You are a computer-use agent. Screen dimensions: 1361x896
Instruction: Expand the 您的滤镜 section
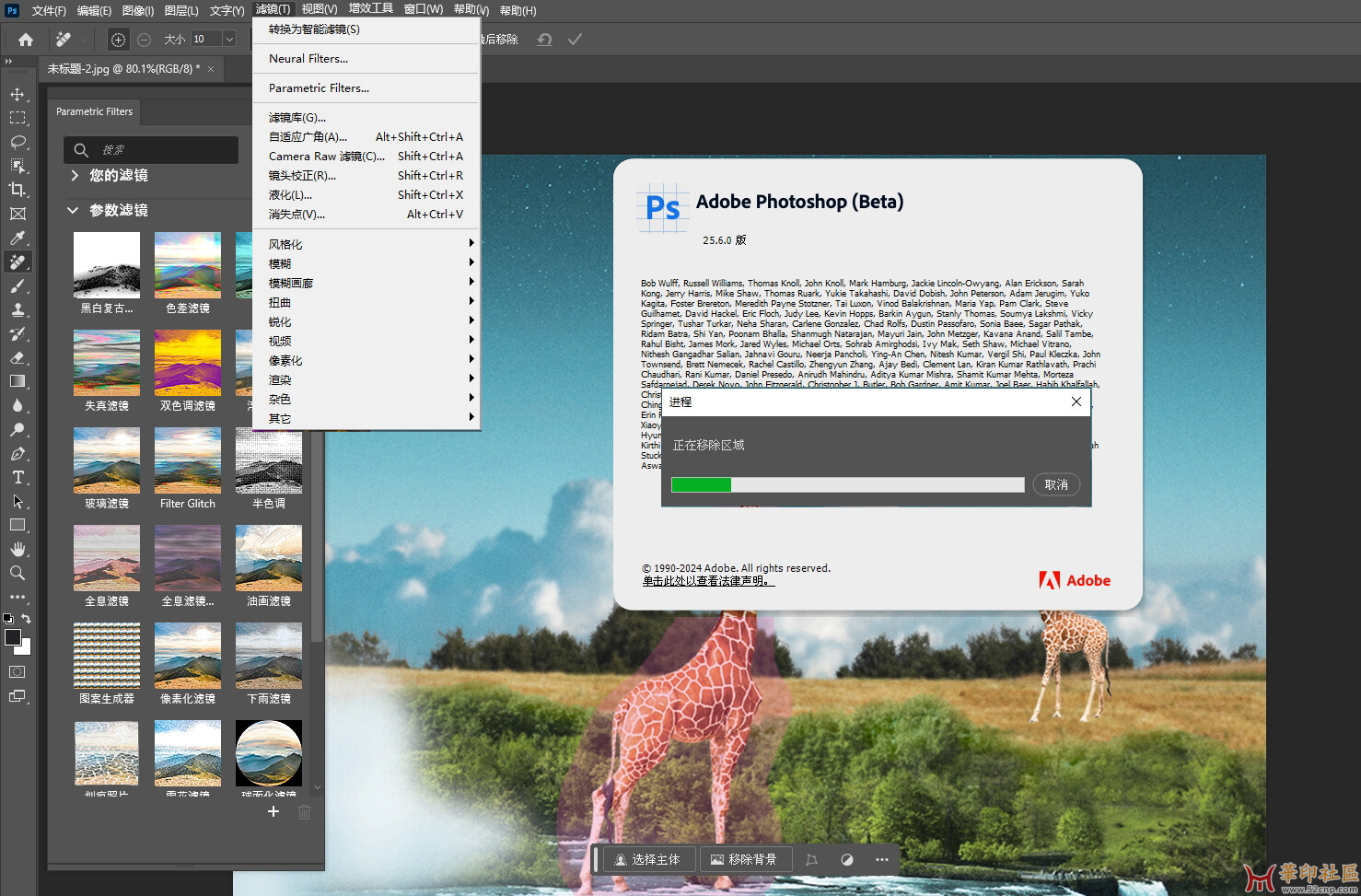pyautogui.click(x=75, y=175)
